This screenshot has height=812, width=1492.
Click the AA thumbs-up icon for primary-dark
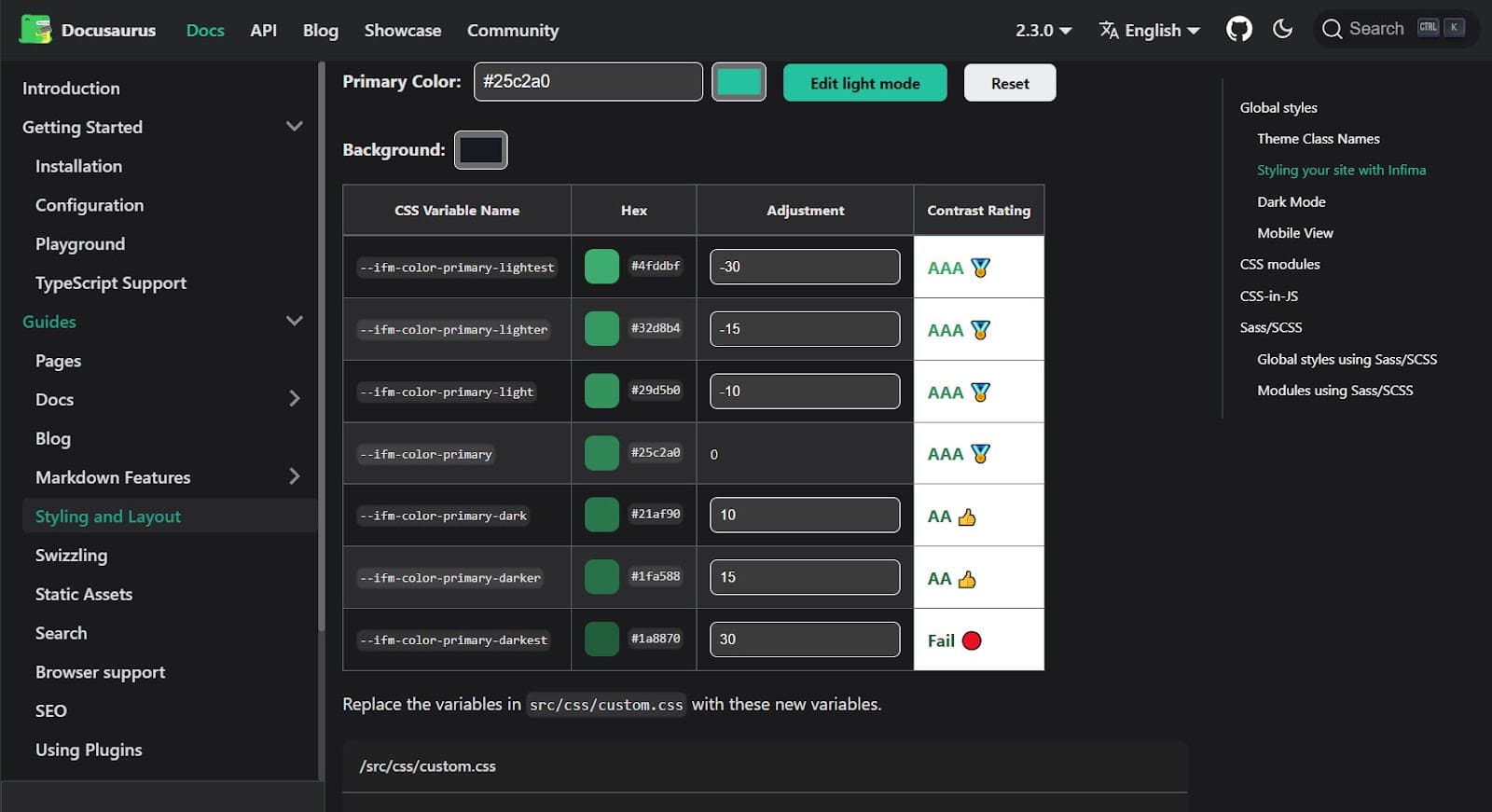[967, 517]
